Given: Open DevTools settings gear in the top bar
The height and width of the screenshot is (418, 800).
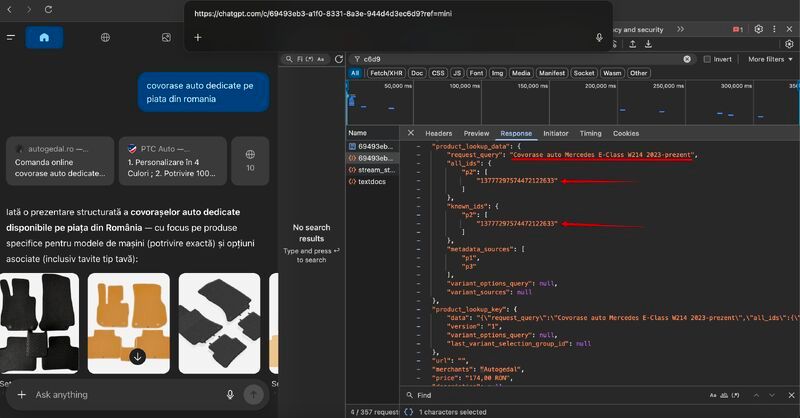Looking at the screenshot, I should pyautogui.click(x=759, y=29).
